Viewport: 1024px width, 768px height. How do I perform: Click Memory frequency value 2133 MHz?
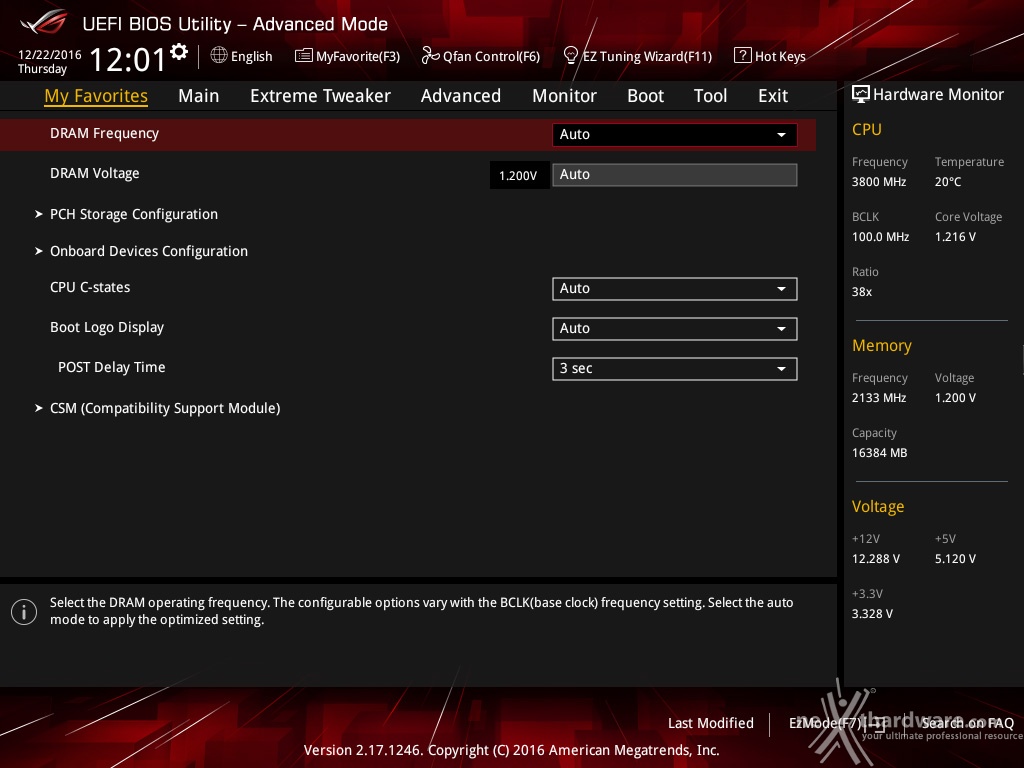coord(879,397)
